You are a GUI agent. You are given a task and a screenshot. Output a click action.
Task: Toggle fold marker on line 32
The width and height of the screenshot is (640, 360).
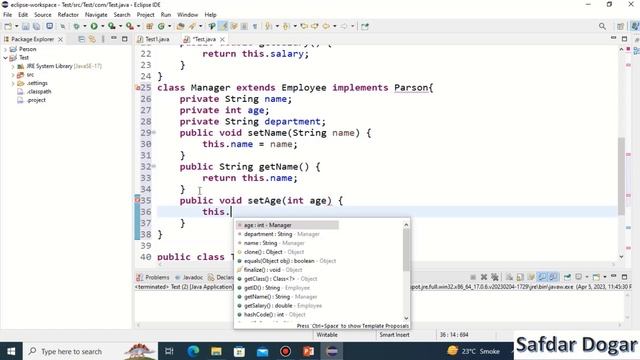[154, 166]
